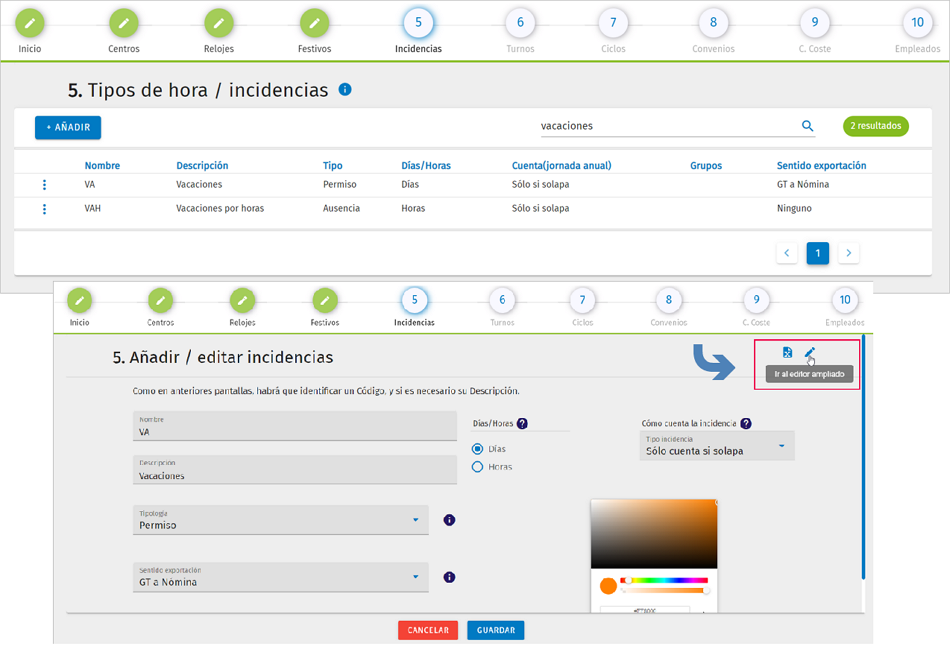Select the Días radio button

click(477, 449)
